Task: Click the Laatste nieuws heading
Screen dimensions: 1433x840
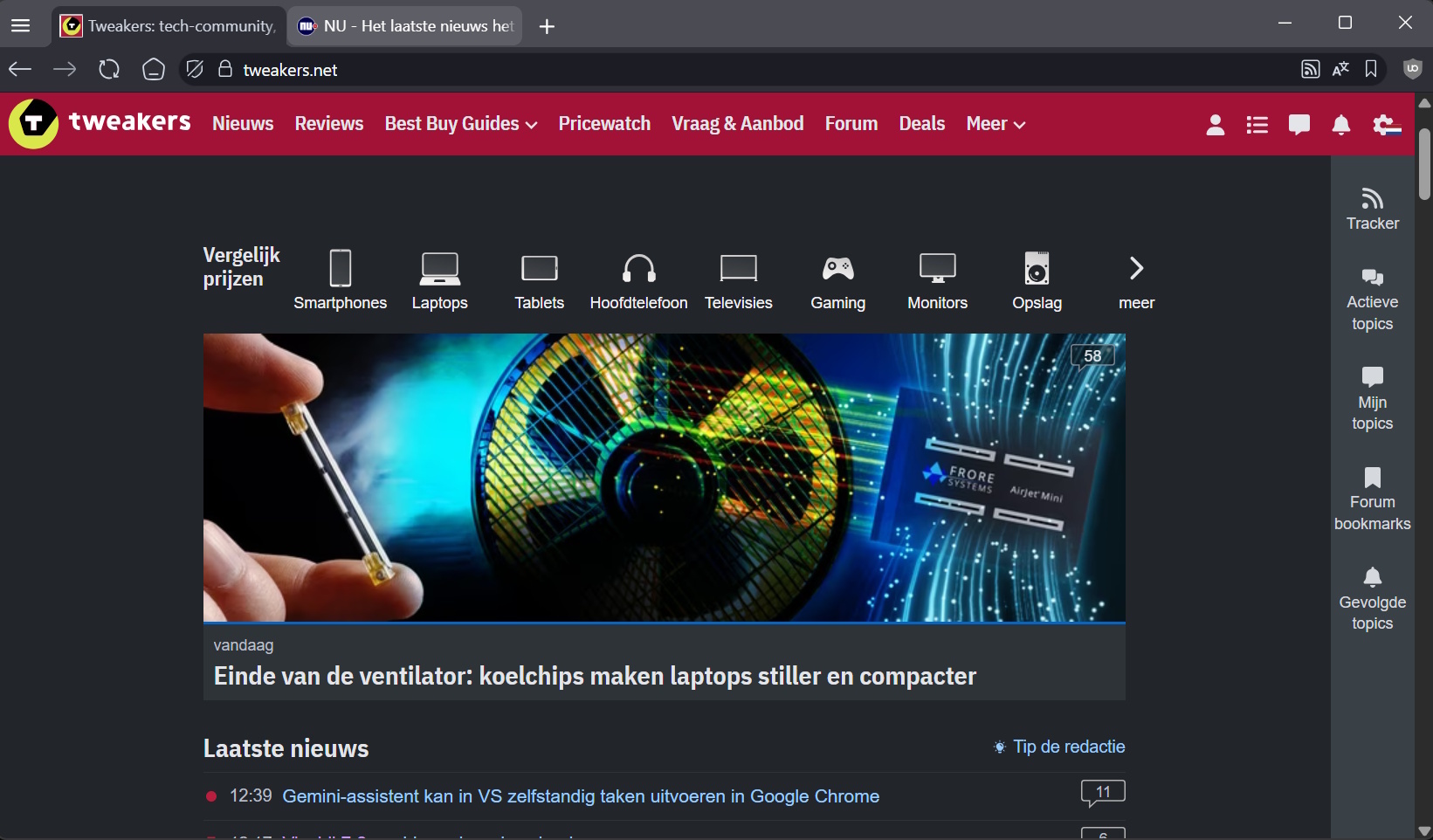Action: [286, 748]
